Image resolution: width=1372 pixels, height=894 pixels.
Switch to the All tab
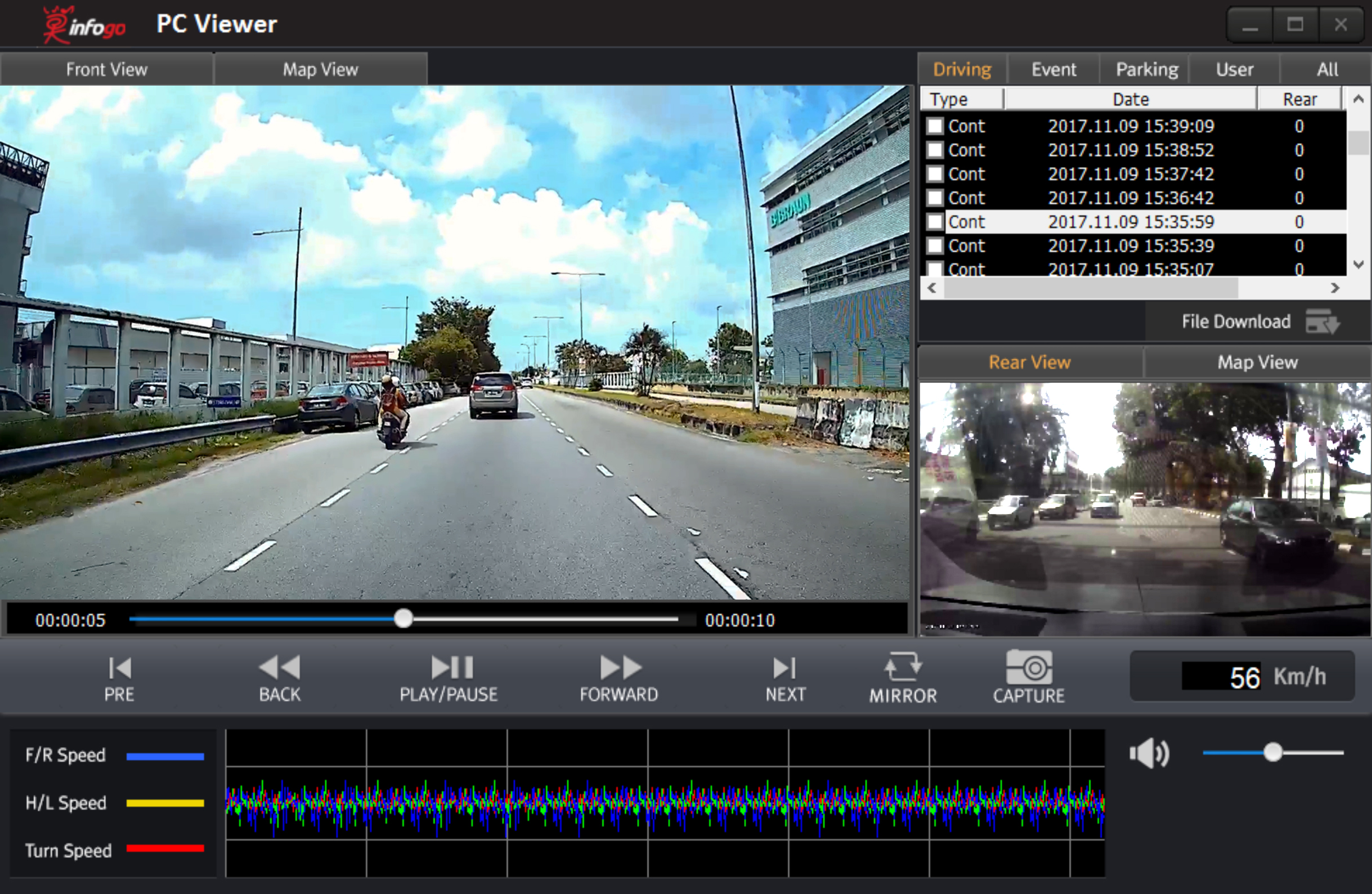[x=1327, y=69]
